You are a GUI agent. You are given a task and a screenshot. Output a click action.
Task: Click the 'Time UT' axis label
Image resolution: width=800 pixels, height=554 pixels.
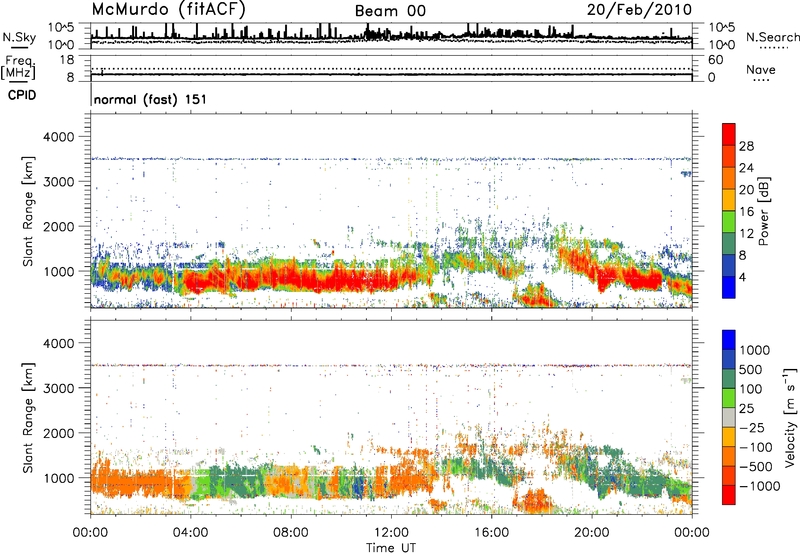[x=391, y=548]
